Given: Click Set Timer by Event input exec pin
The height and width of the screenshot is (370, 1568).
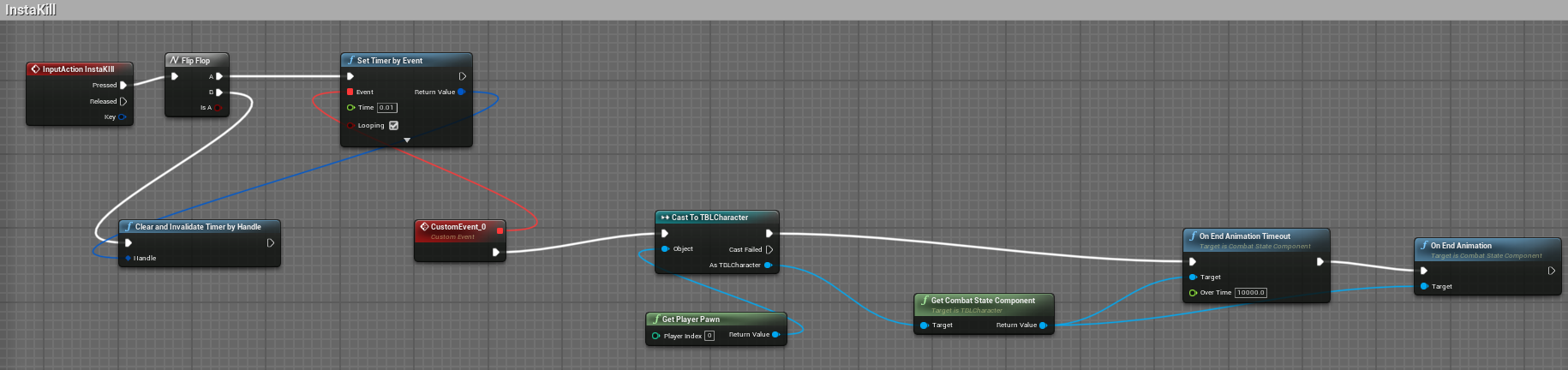Looking at the screenshot, I should (x=350, y=76).
